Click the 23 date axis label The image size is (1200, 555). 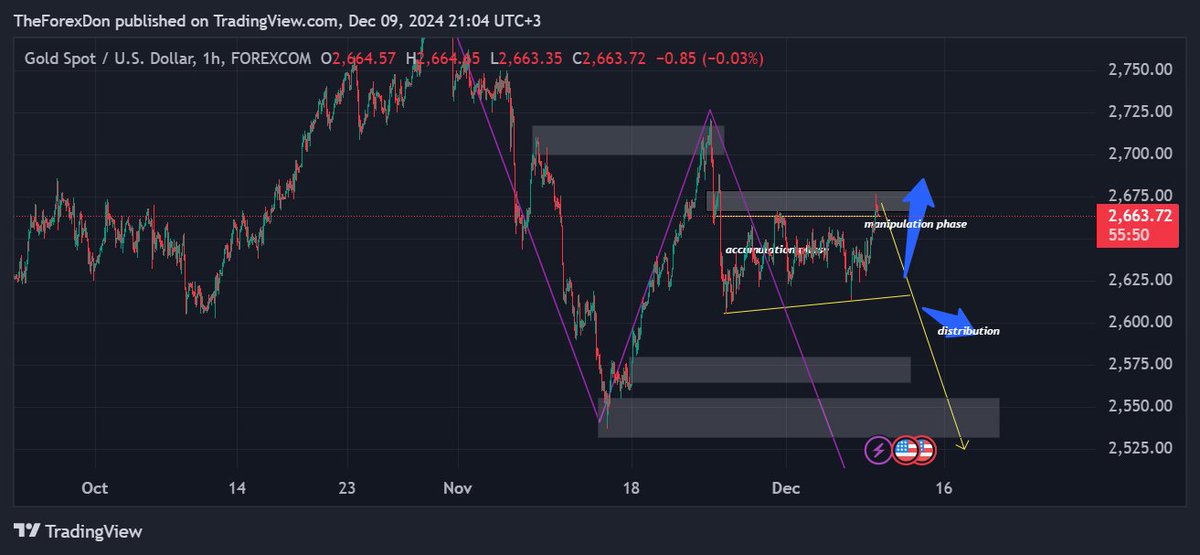coord(347,488)
